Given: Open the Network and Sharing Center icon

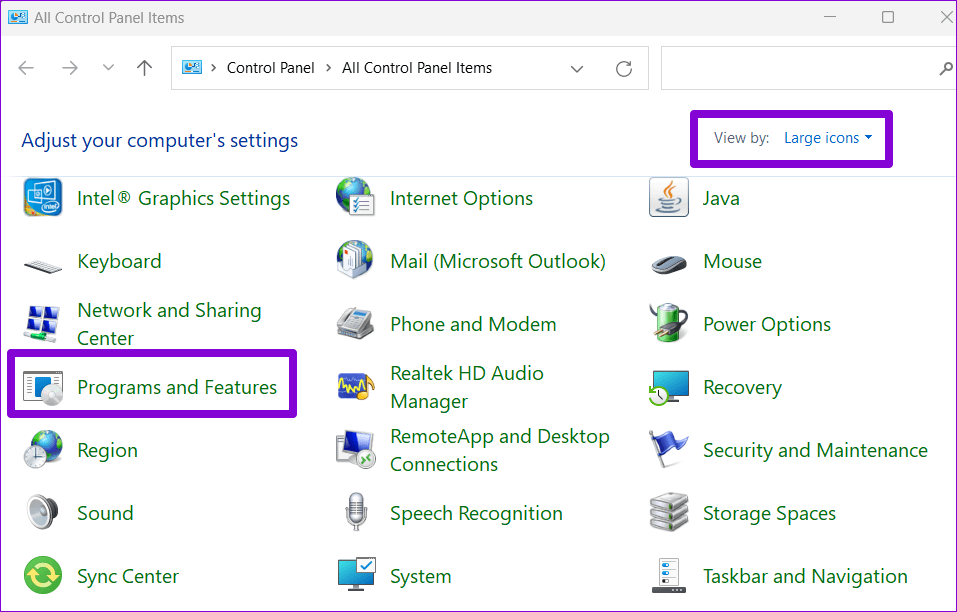Looking at the screenshot, I should point(43,323).
